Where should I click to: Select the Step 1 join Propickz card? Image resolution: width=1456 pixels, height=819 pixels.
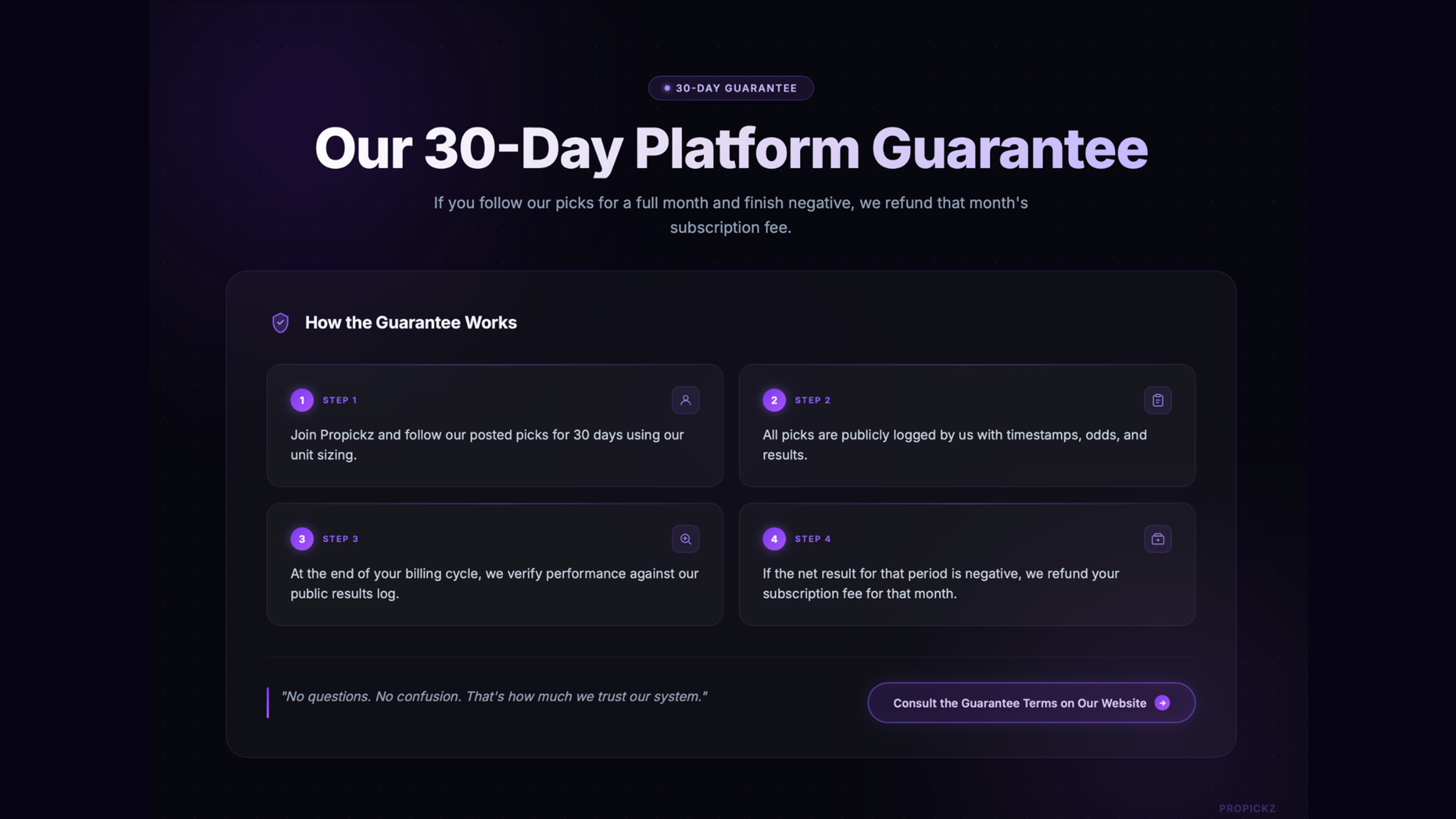click(x=495, y=425)
